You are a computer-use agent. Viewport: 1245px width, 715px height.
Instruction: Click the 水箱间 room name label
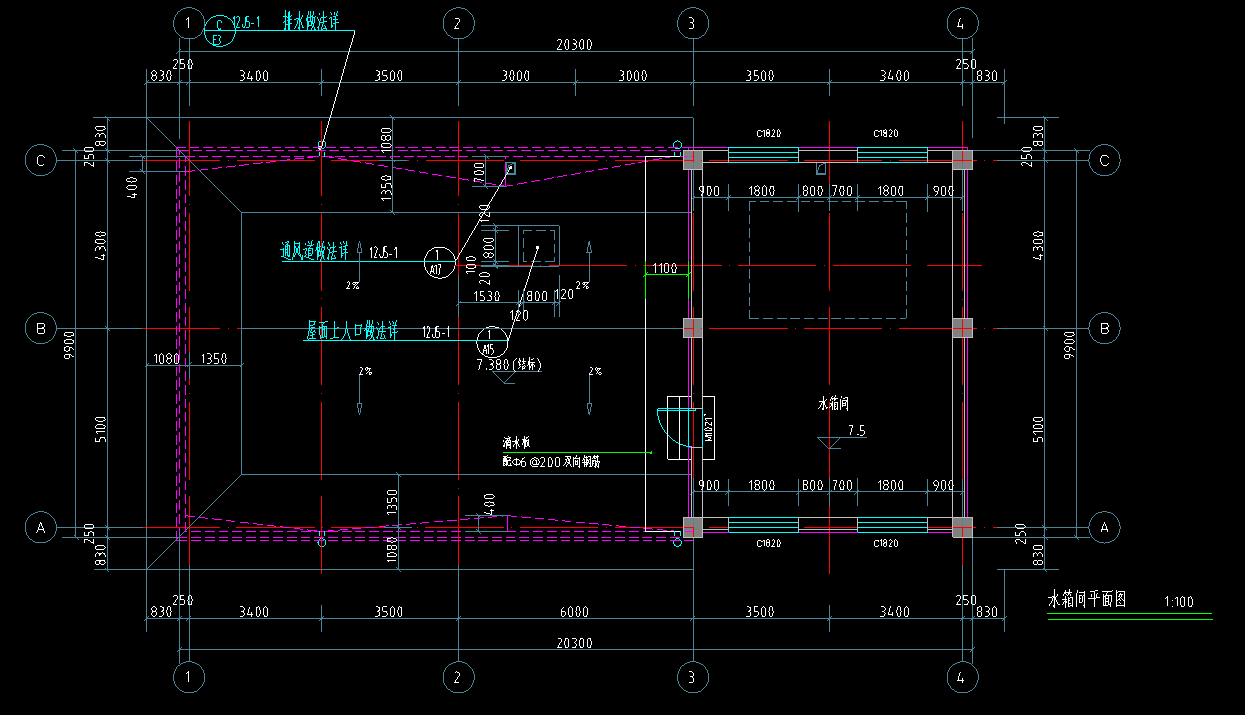[833, 404]
